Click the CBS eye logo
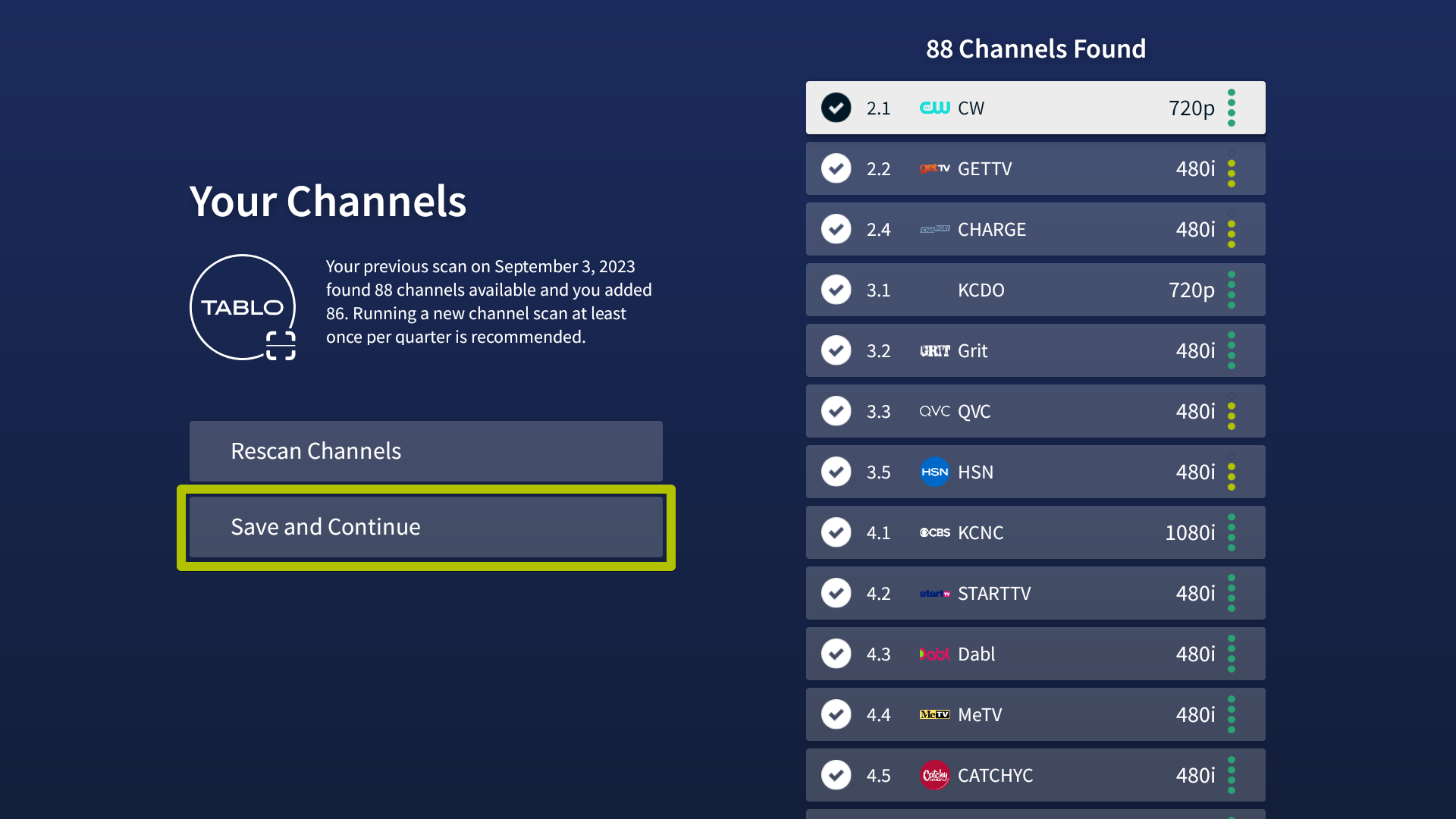The height and width of the screenshot is (819, 1456). point(934,532)
